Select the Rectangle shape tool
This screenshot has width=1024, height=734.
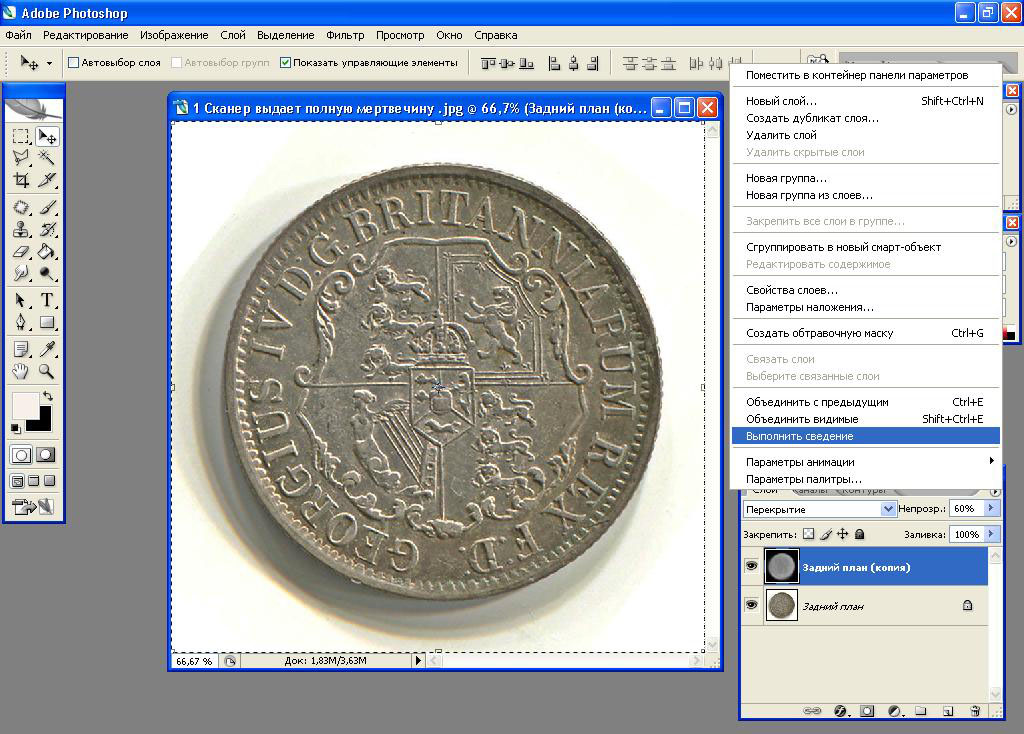[47, 322]
